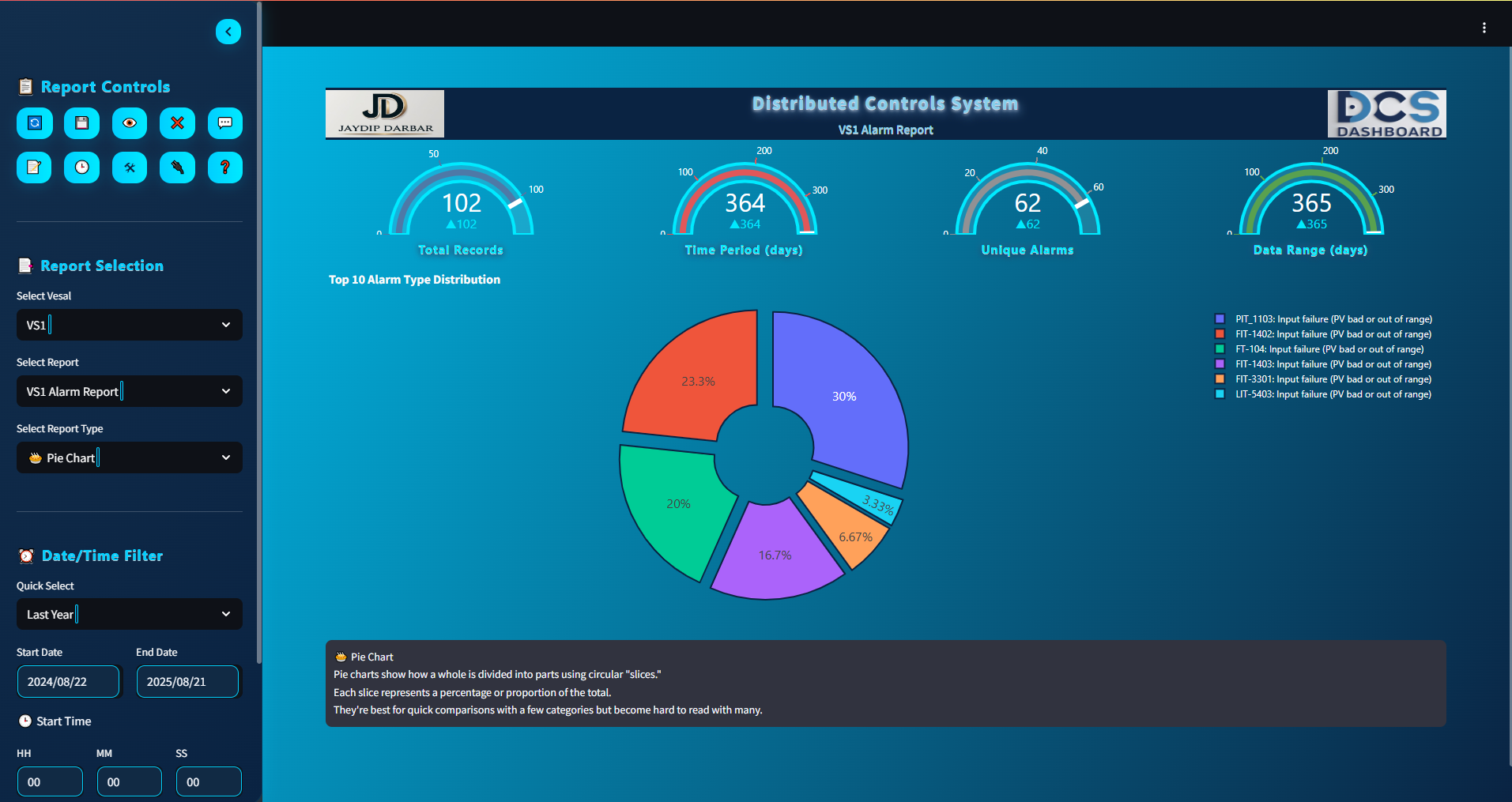Open Select Report Type Pie Chart menu

coord(130,457)
